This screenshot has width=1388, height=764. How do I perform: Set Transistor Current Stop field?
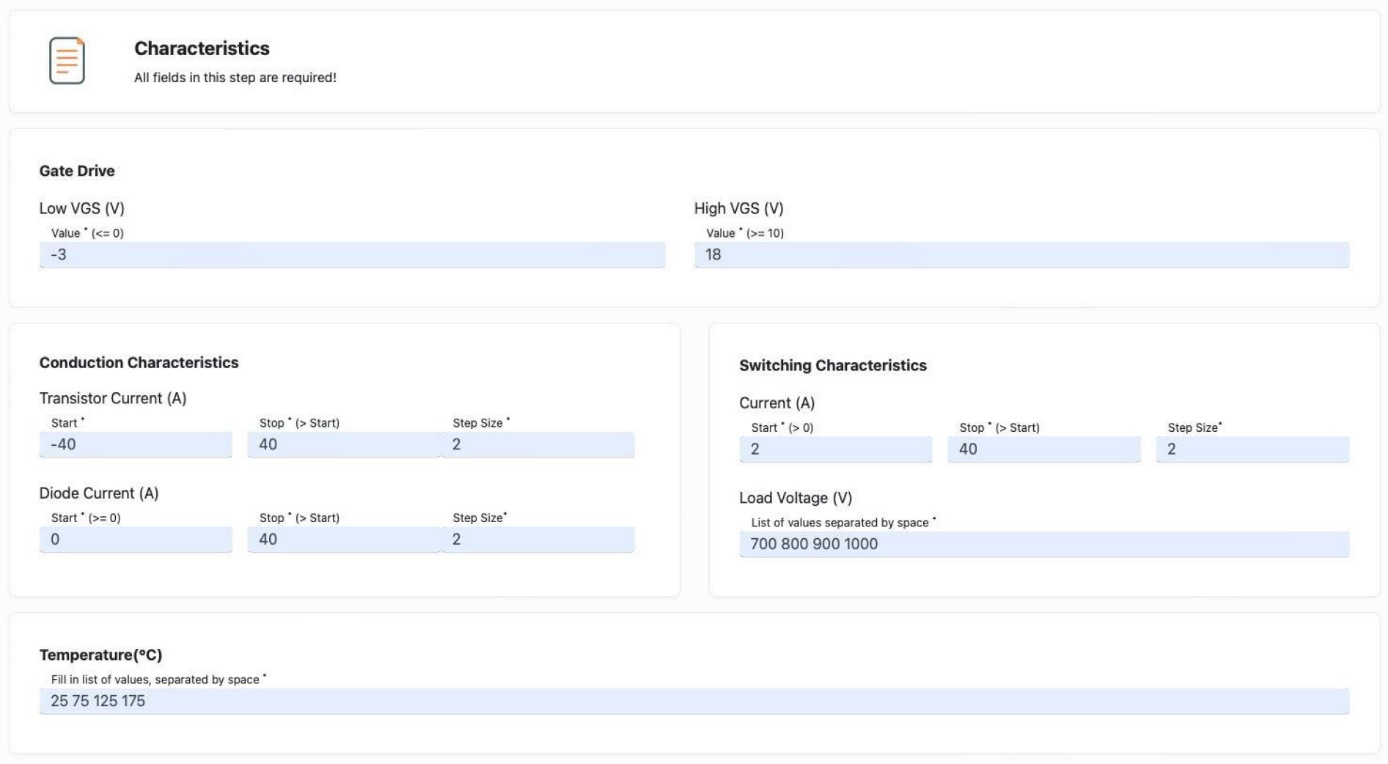click(x=343, y=445)
